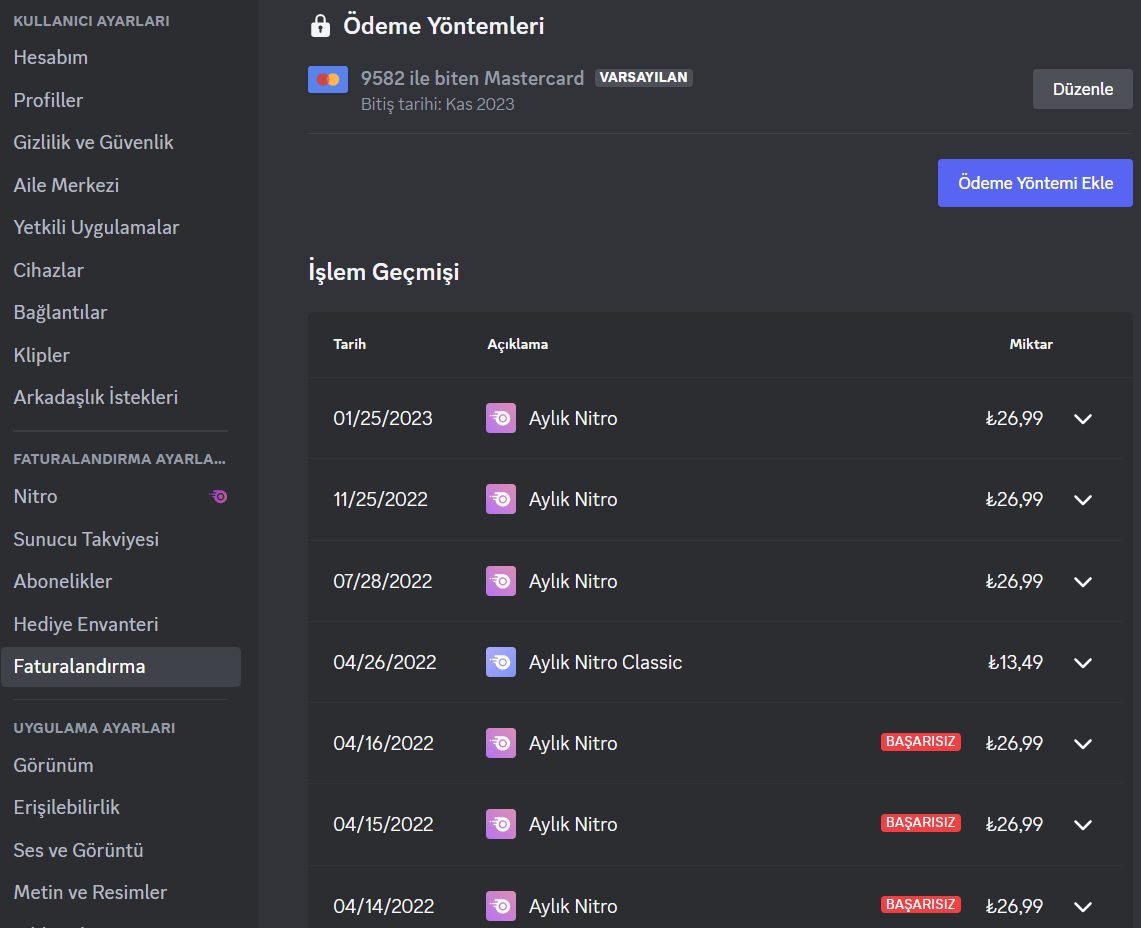The image size is (1141, 928).
Task: Click BAŞARISIZ badge on 04/14/2022 row
Action: point(920,904)
